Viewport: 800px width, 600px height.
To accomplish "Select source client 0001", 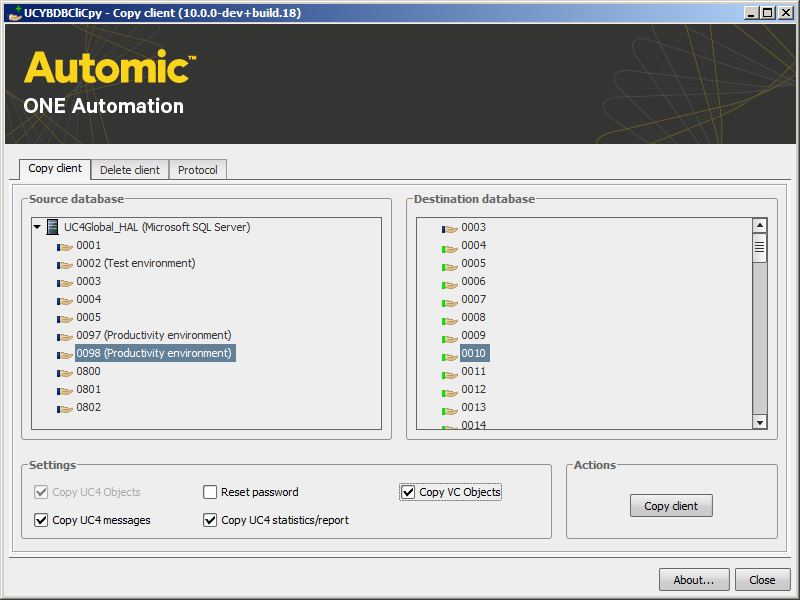I will coord(89,245).
